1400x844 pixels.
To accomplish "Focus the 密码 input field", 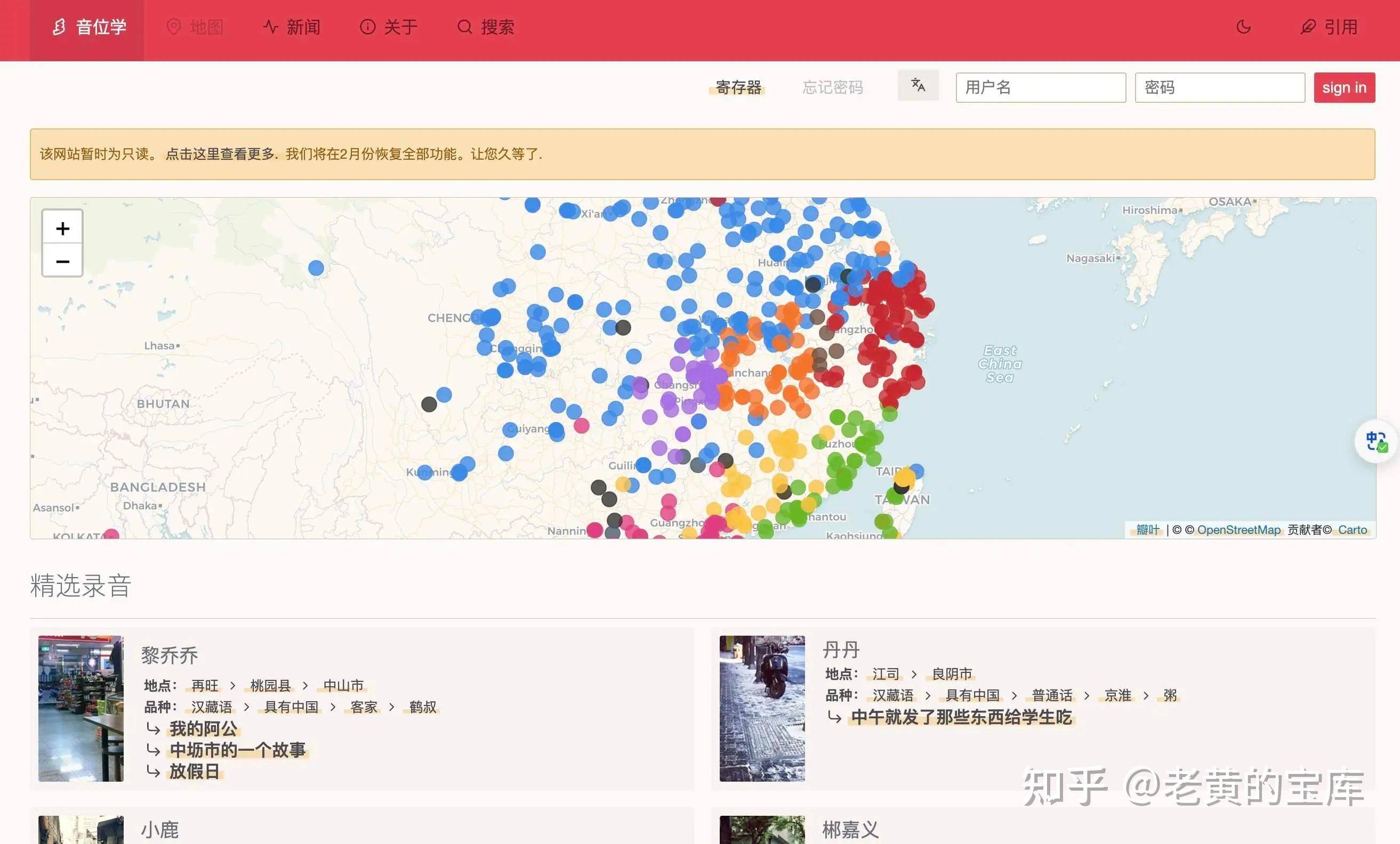I will (x=1219, y=87).
